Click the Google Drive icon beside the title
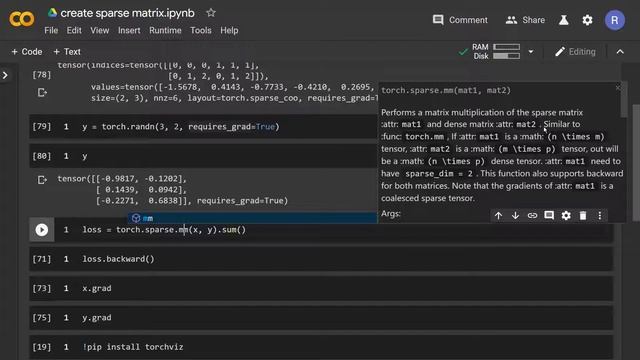640x360 pixels. [52, 13]
